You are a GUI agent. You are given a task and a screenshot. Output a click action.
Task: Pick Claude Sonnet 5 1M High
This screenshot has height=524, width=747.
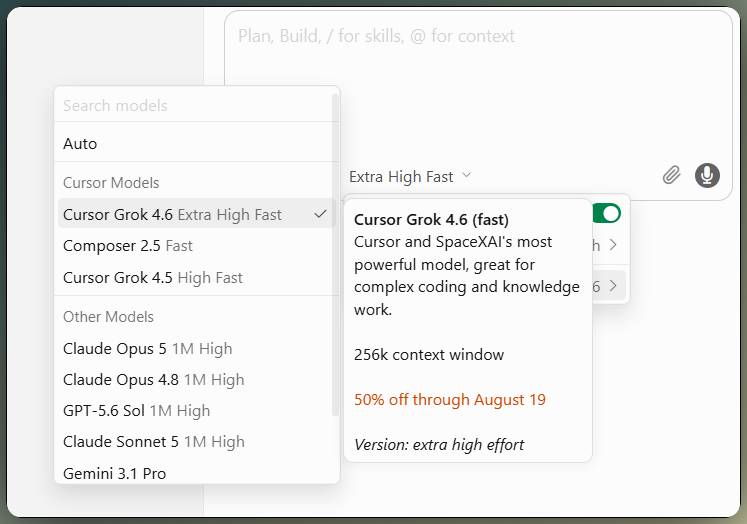click(x=195, y=442)
